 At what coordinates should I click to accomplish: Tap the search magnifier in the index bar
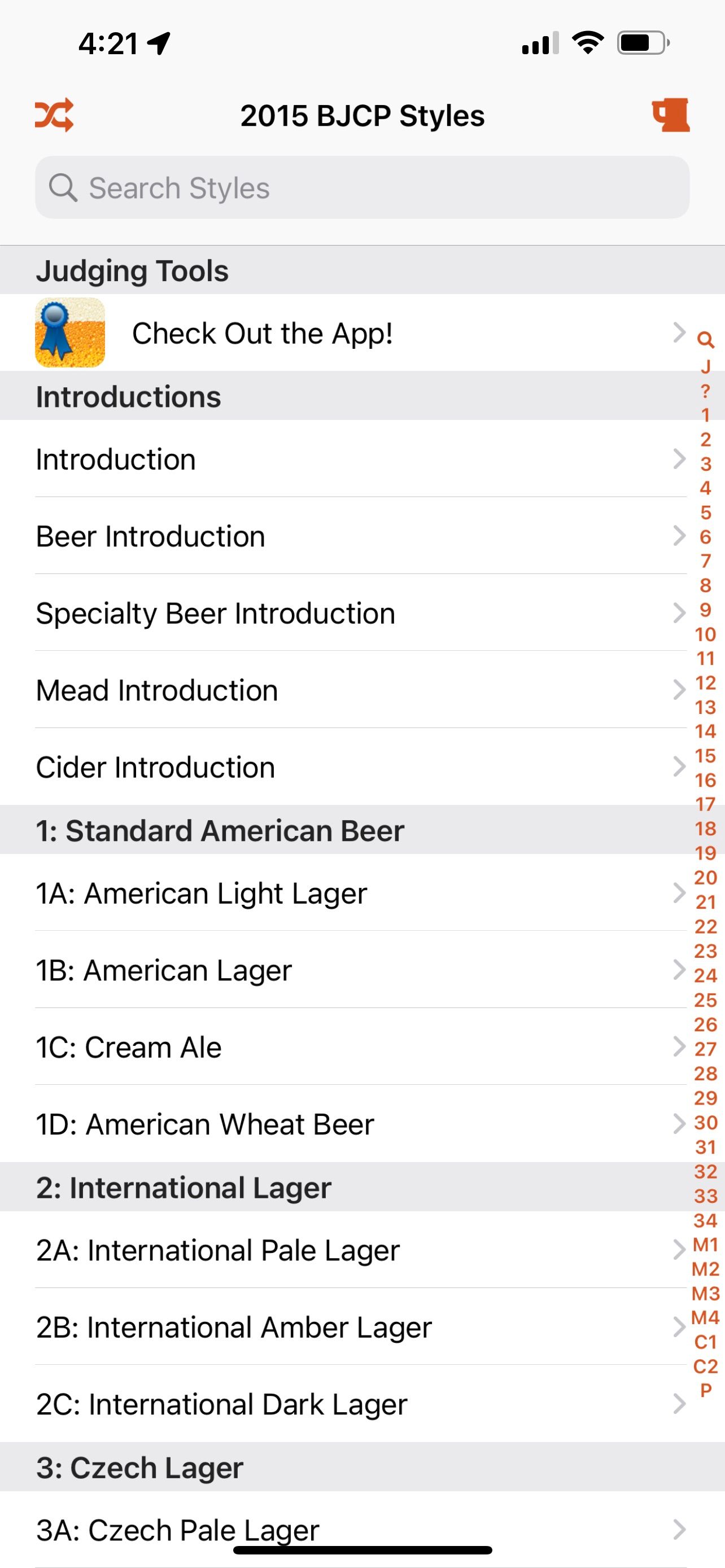[706, 340]
